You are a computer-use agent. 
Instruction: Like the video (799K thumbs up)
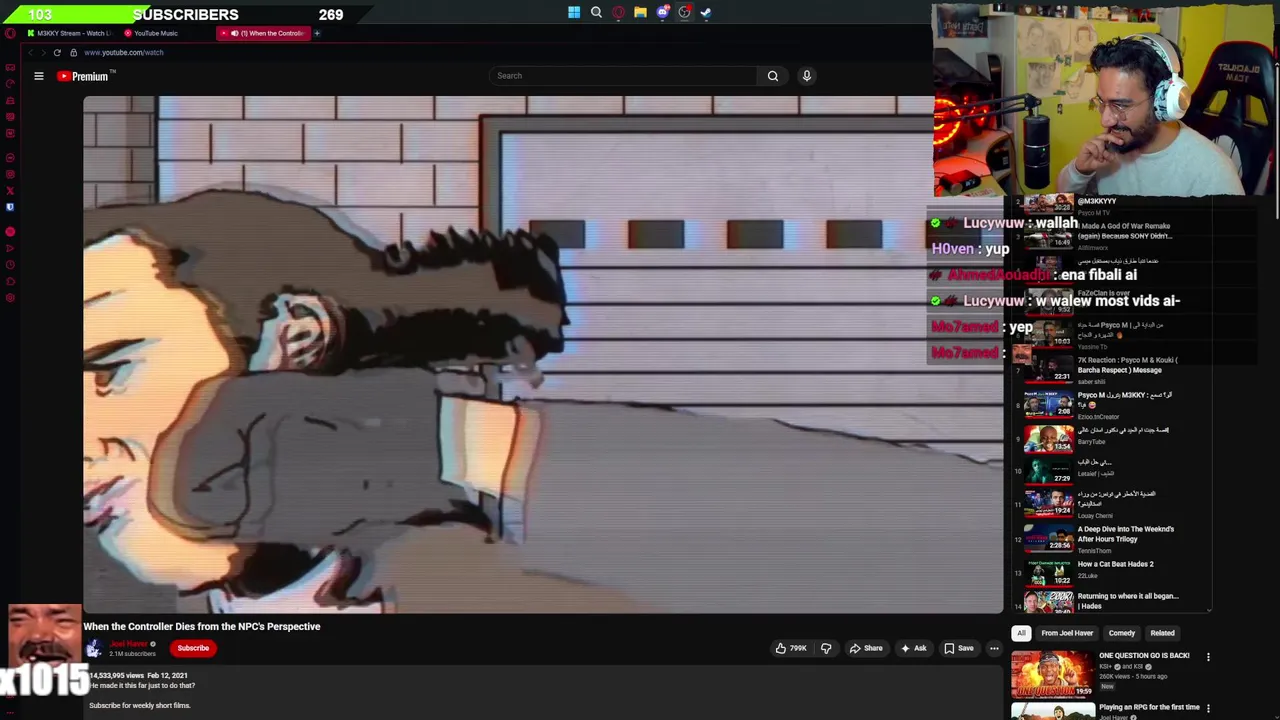coord(791,648)
